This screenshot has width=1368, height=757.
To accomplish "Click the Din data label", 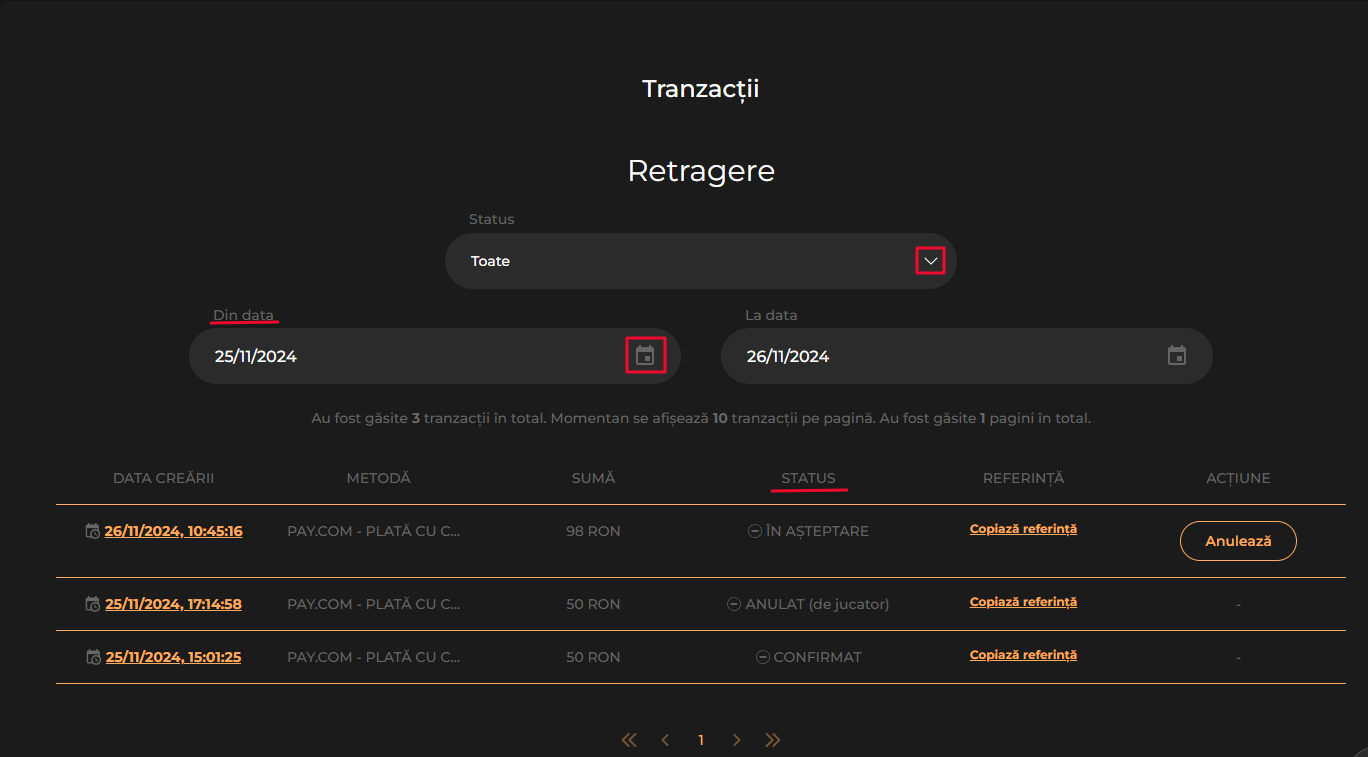I will (243, 315).
